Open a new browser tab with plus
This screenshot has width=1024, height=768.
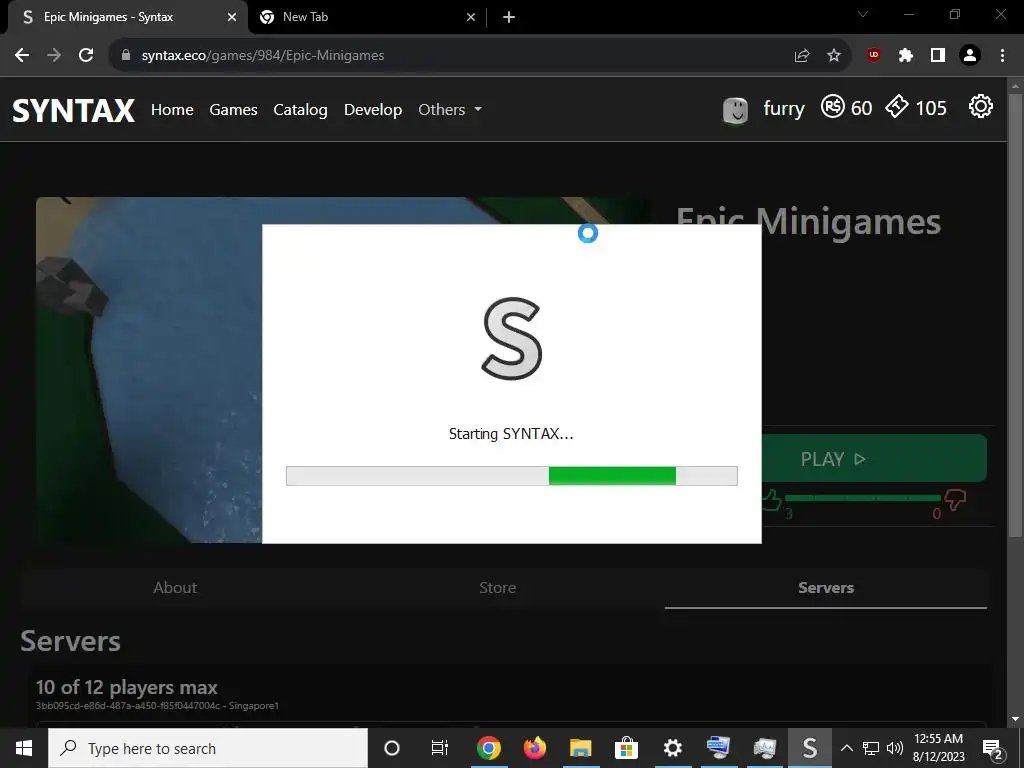[x=509, y=17]
